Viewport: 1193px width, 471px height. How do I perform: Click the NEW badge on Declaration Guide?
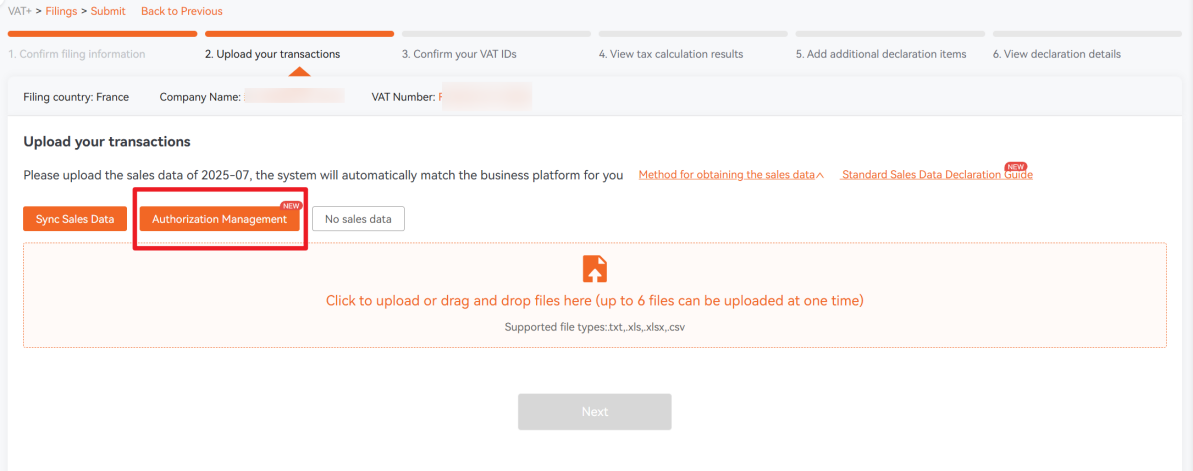(x=1016, y=167)
